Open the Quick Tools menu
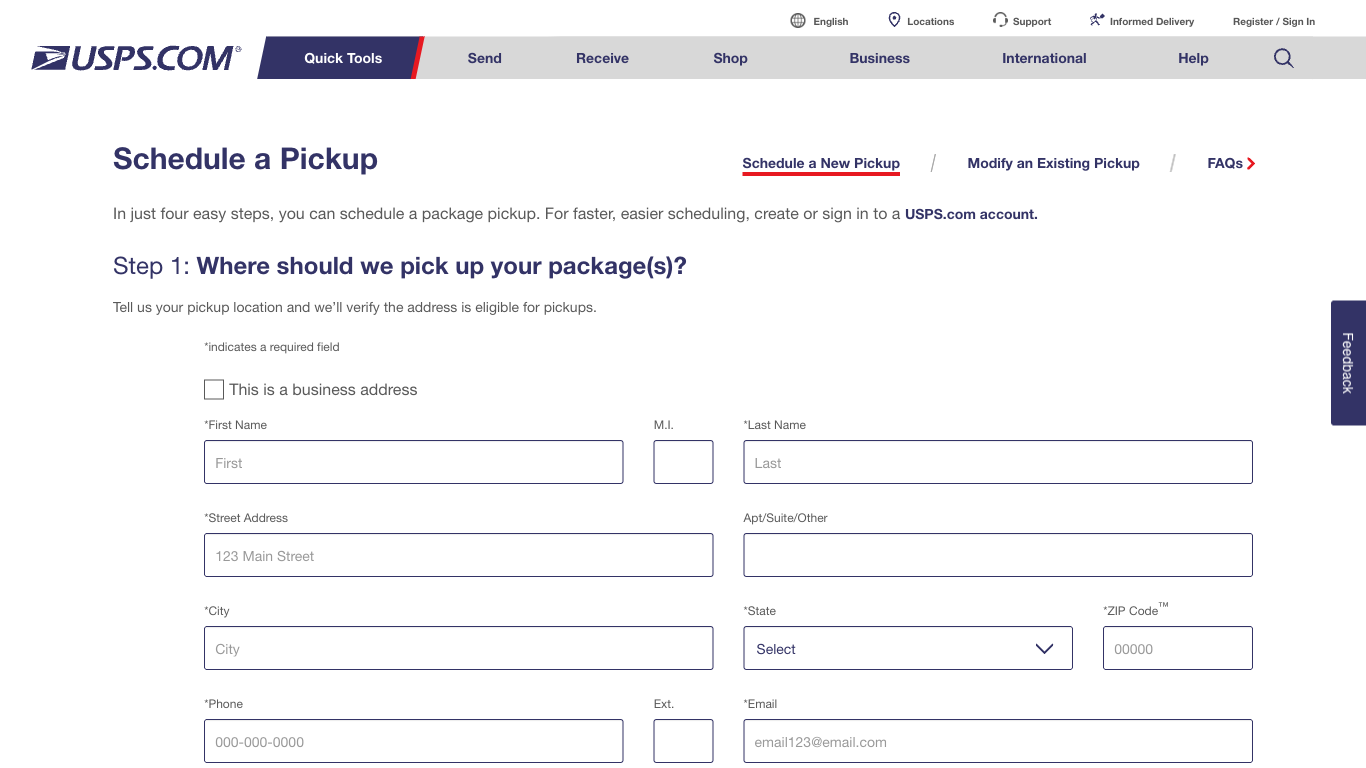 (343, 58)
